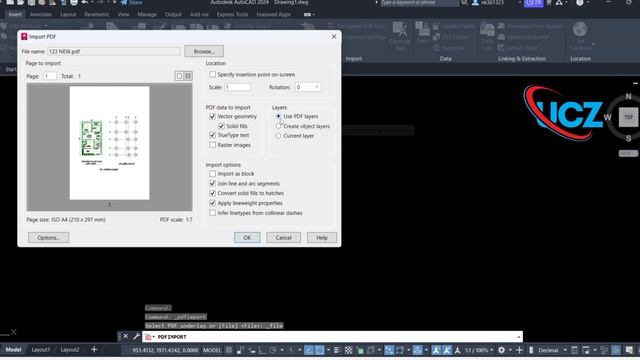Switch to Parametric ribbon tab
Image resolution: width=640 pixels, height=360 pixels.
pyautogui.click(x=97, y=14)
